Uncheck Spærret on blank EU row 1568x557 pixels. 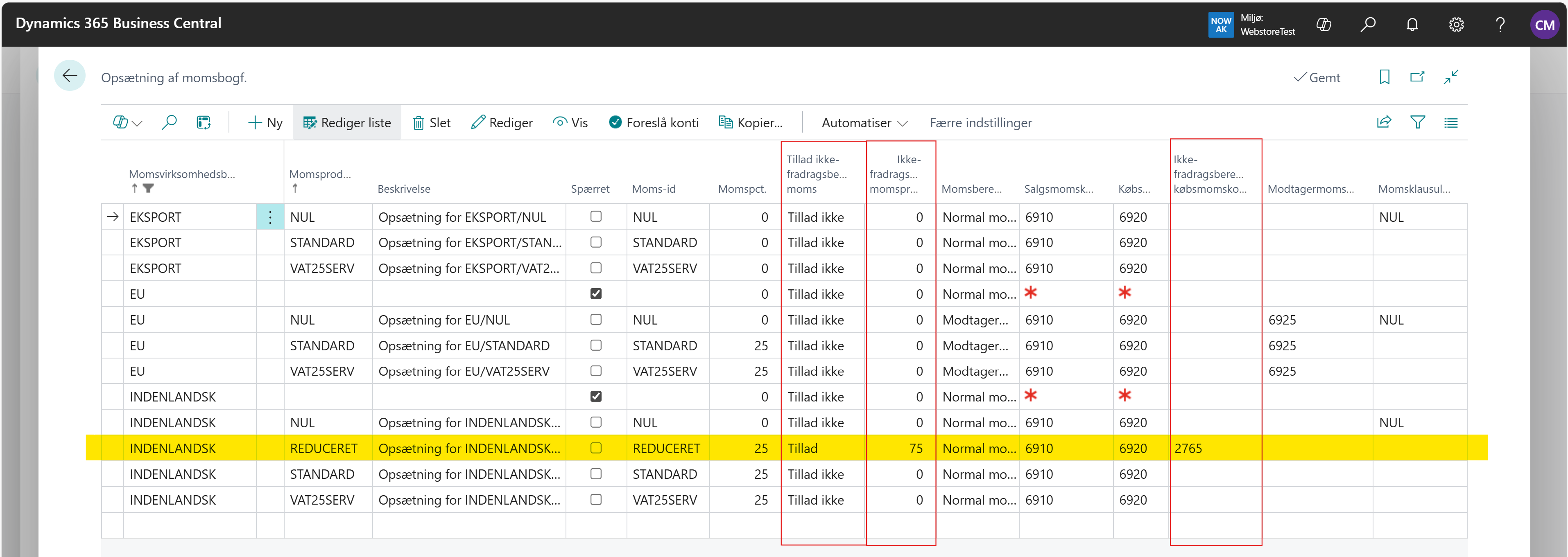(x=596, y=294)
